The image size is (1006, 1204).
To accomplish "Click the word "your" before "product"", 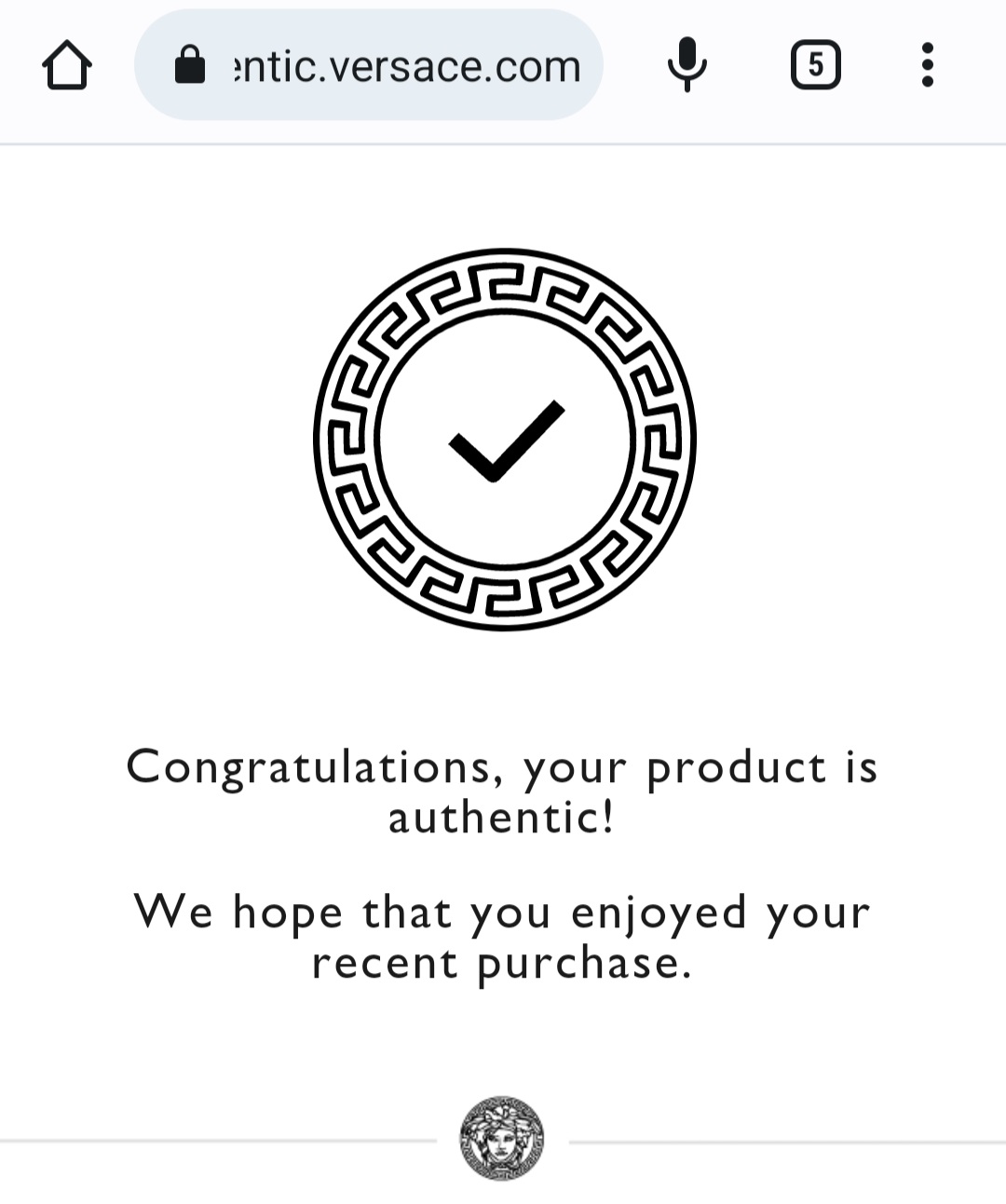I will pyautogui.click(x=575, y=770).
